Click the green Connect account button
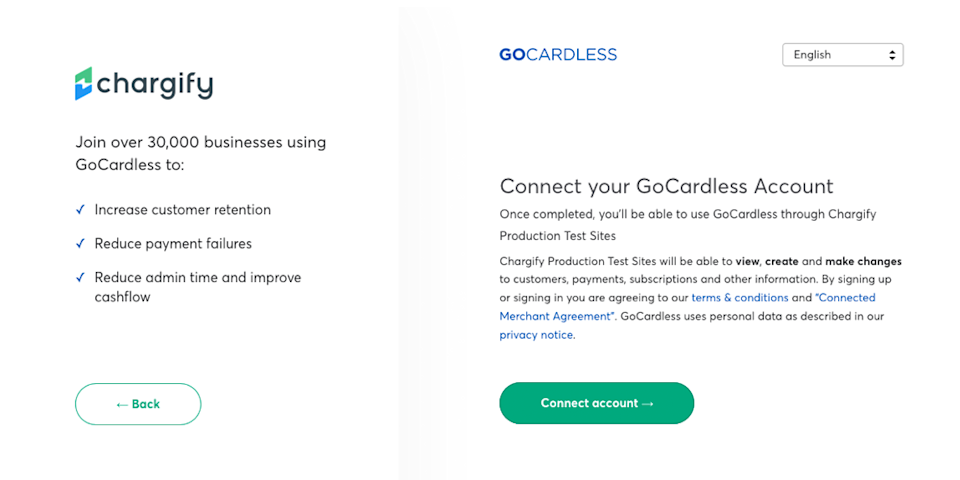Screen dimensions: 960x480 (596, 403)
